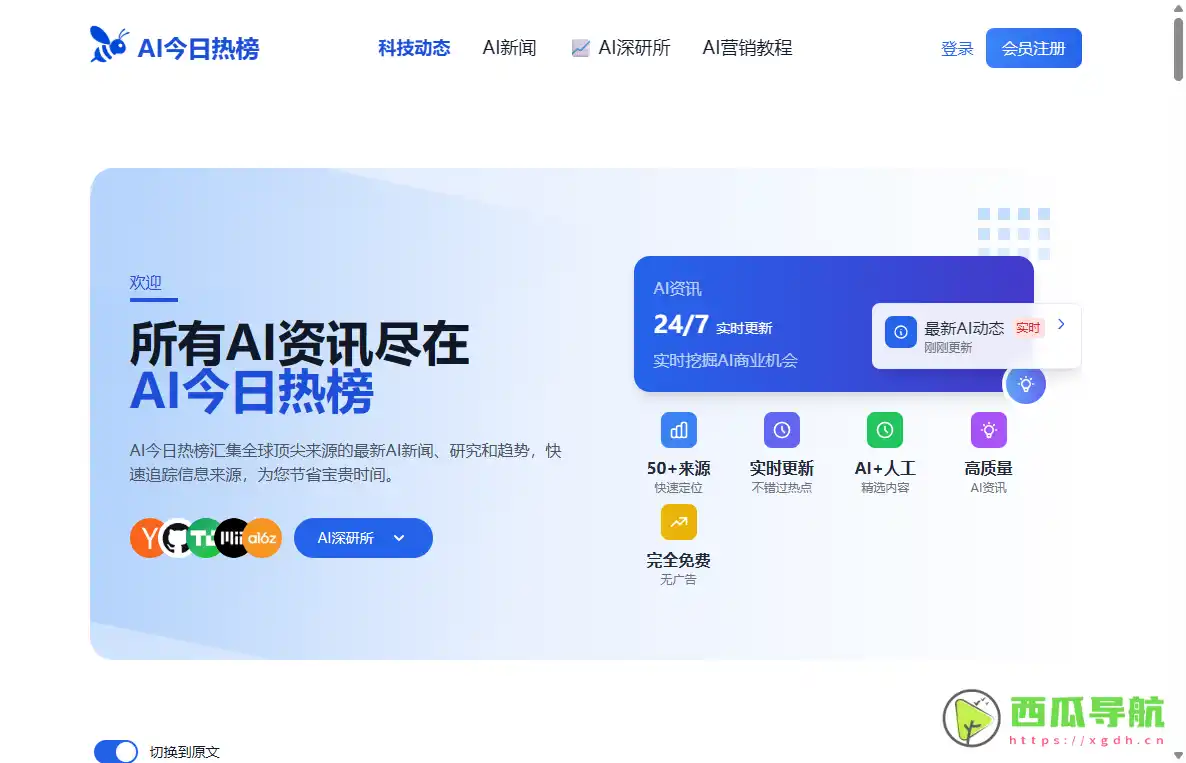Click the 登录 link

tap(957, 48)
